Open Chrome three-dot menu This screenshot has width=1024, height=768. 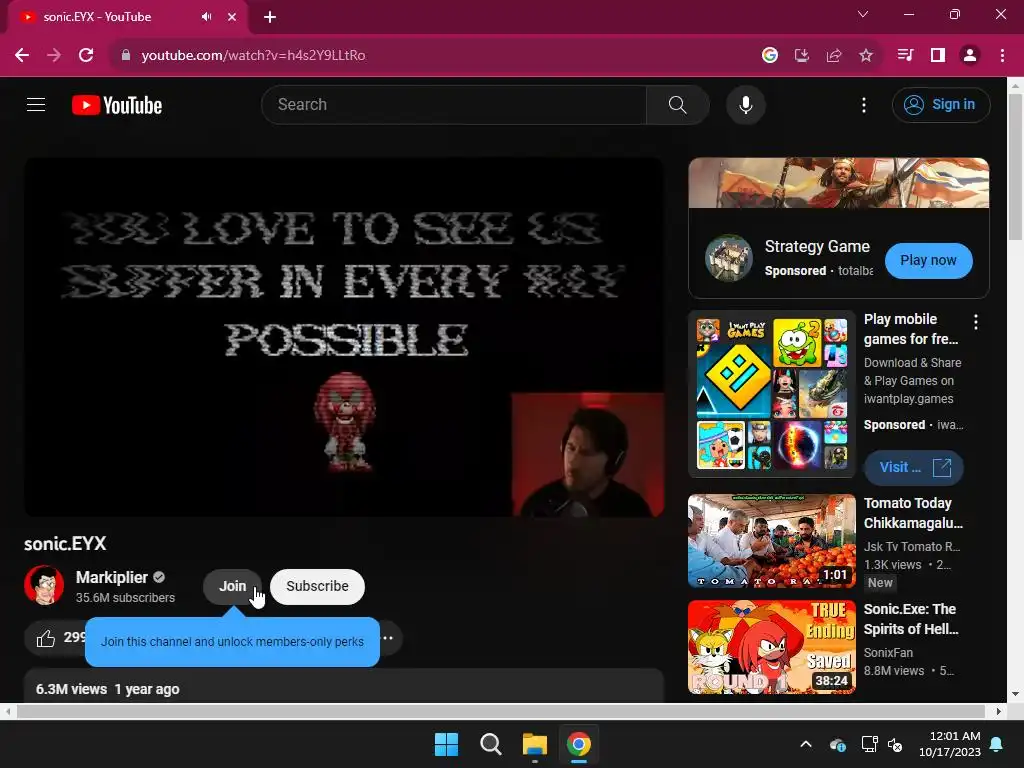[1002, 55]
